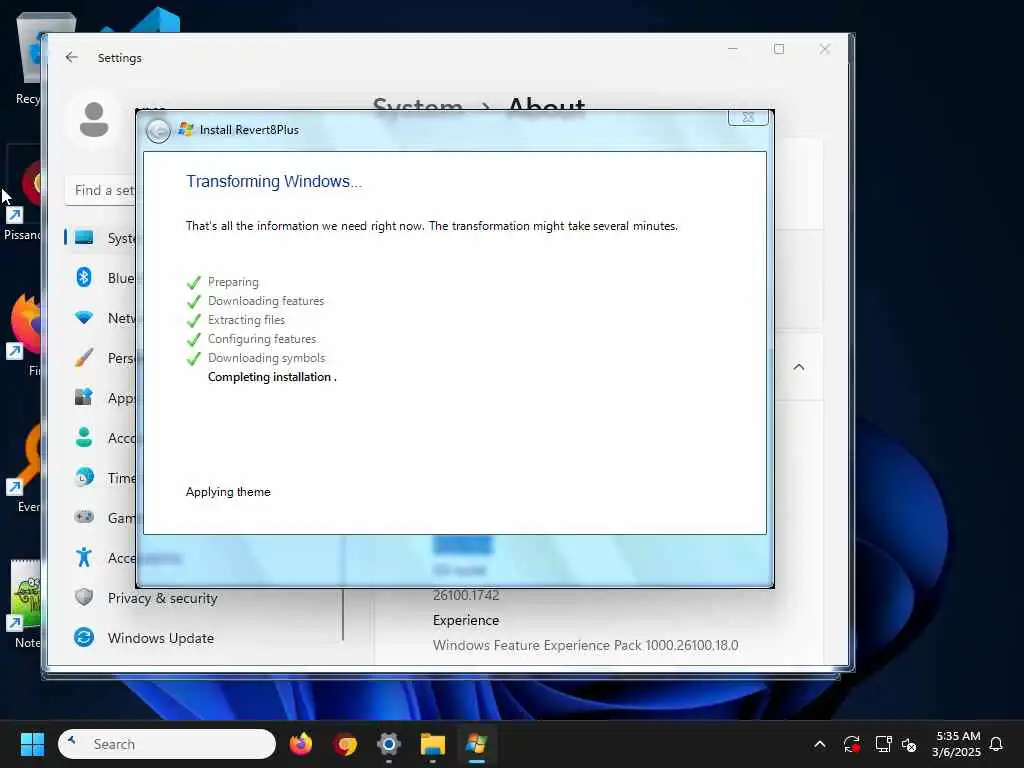Screen dimensions: 1024x768
Task: Open Network Wi-Fi icon in Settings sidebar
Action: 84,318
